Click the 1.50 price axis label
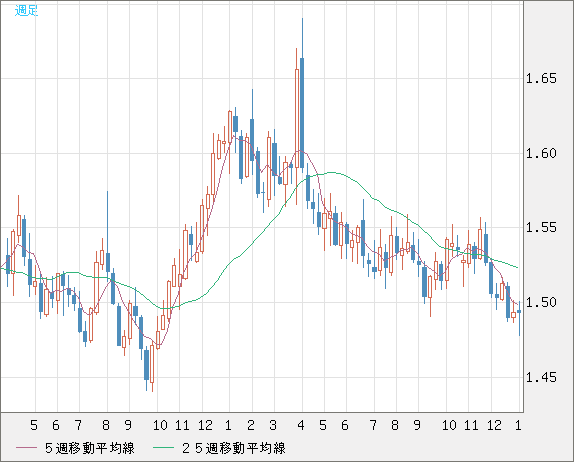 [541, 302]
